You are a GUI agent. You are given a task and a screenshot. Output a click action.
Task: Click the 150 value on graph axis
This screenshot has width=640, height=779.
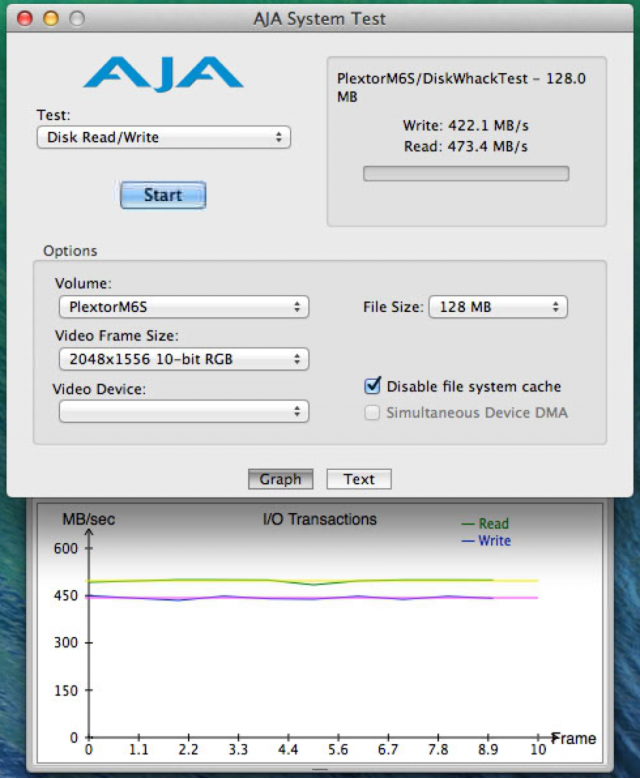[66, 690]
